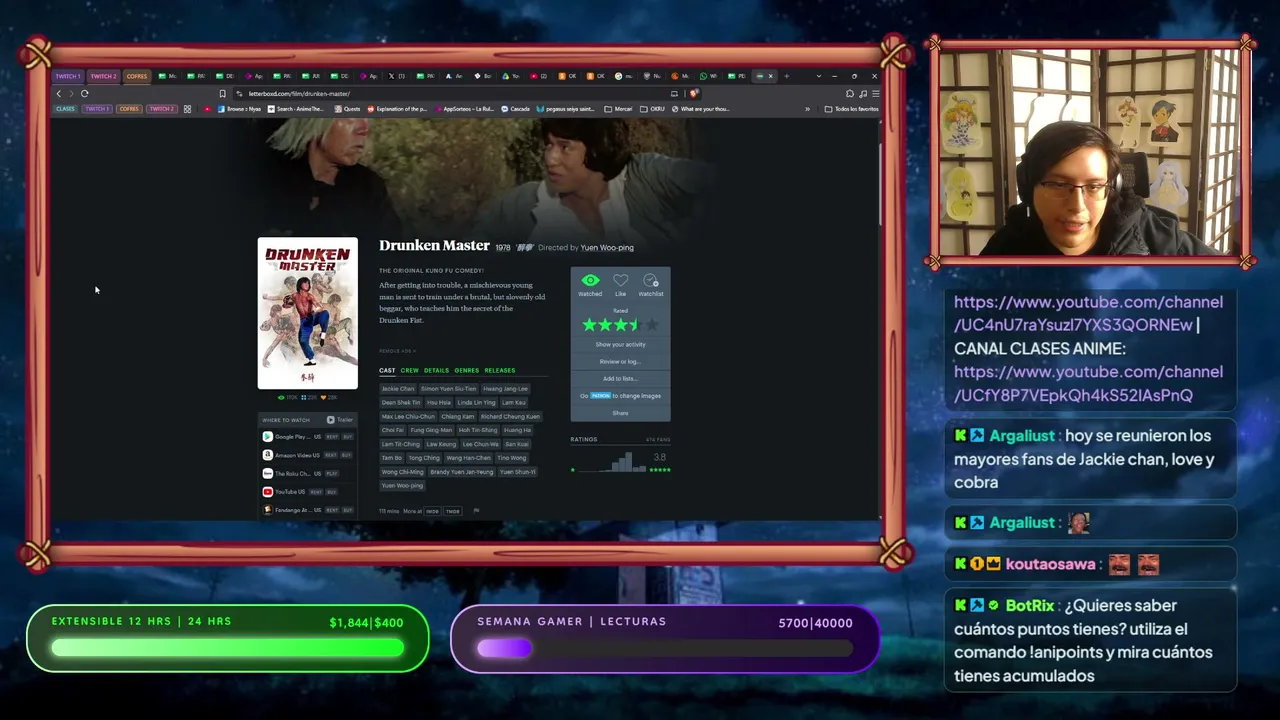Open CLASES group in bookmarks bar
The width and height of the screenshot is (1280, 720).
(66, 109)
